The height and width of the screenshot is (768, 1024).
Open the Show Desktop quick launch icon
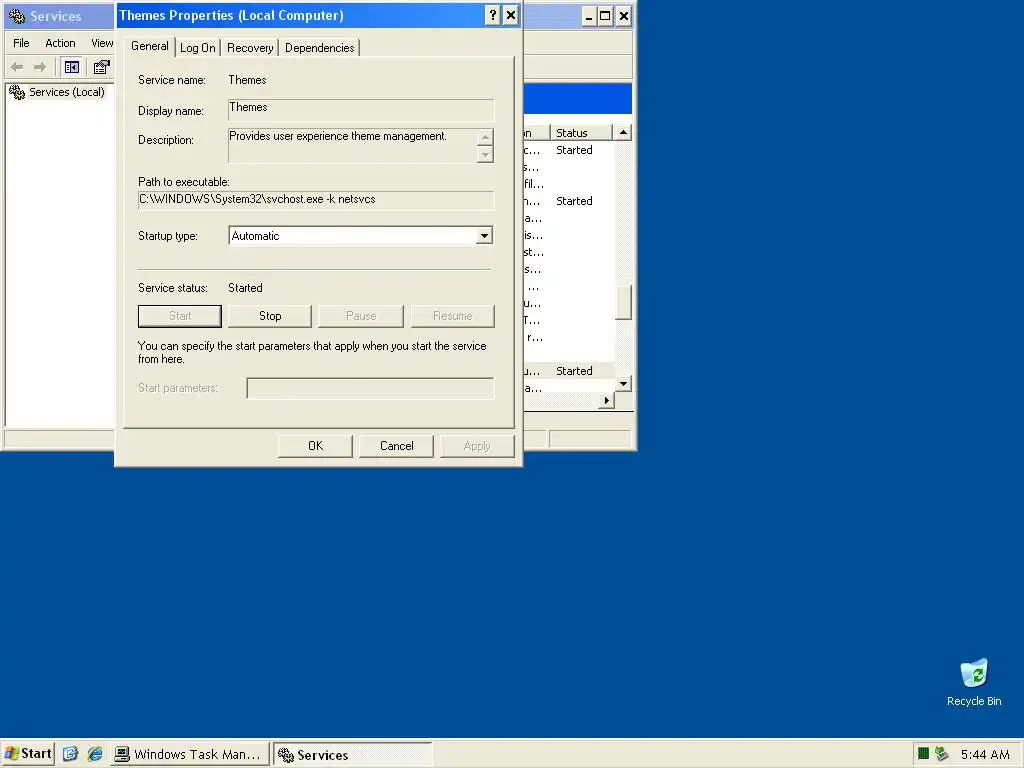(70, 754)
